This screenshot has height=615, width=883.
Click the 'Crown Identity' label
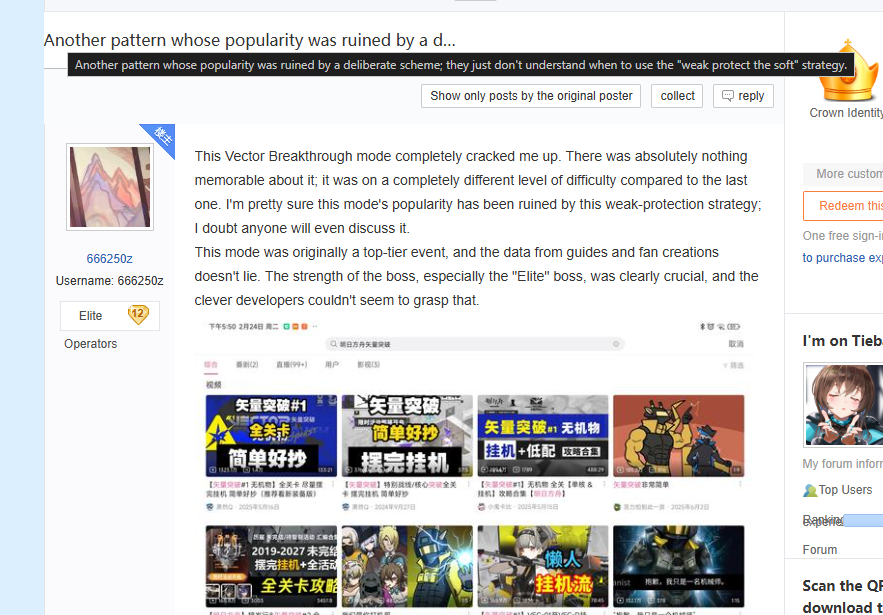click(846, 113)
